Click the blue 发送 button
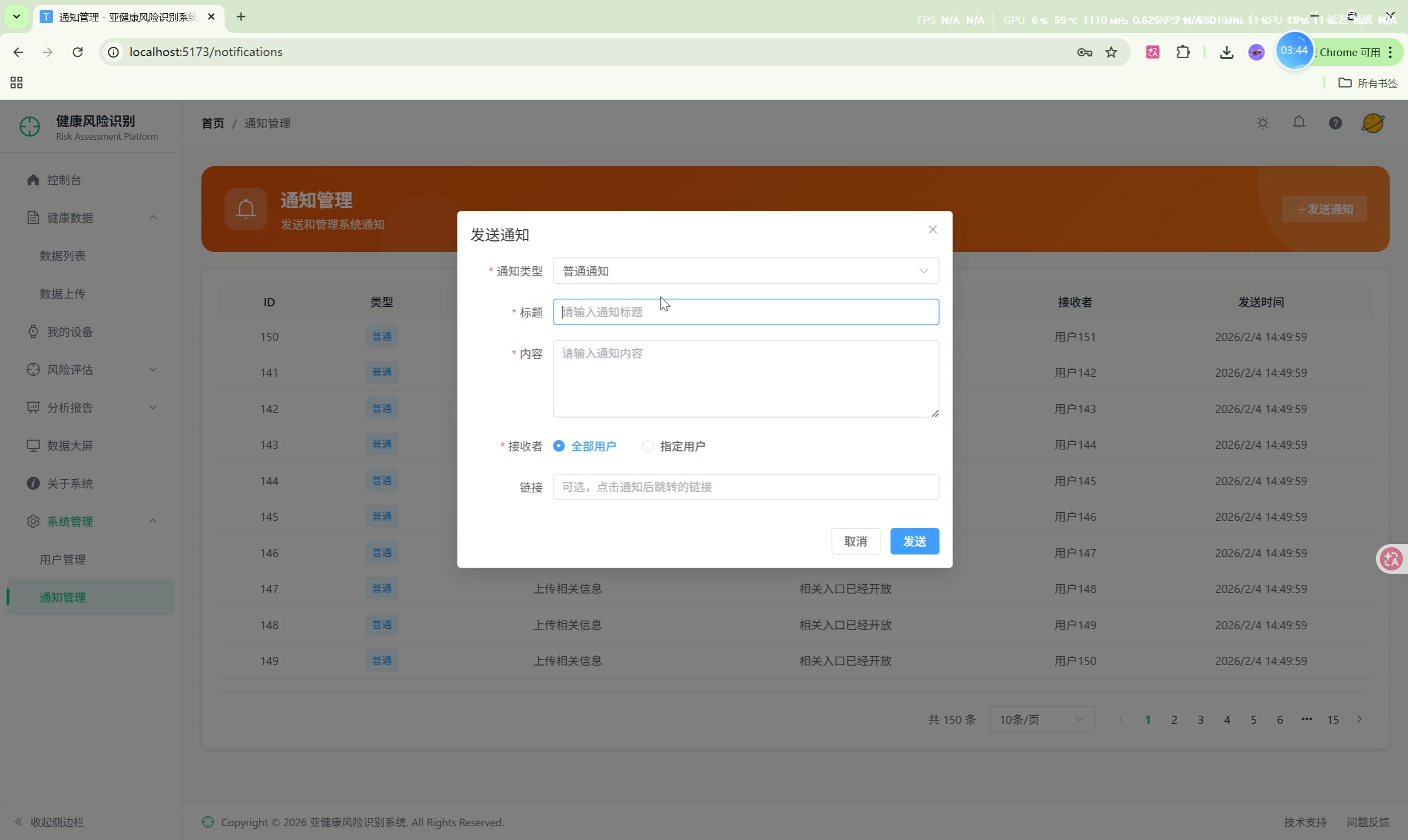Viewport: 1408px width, 840px height. click(x=914, y=541)
